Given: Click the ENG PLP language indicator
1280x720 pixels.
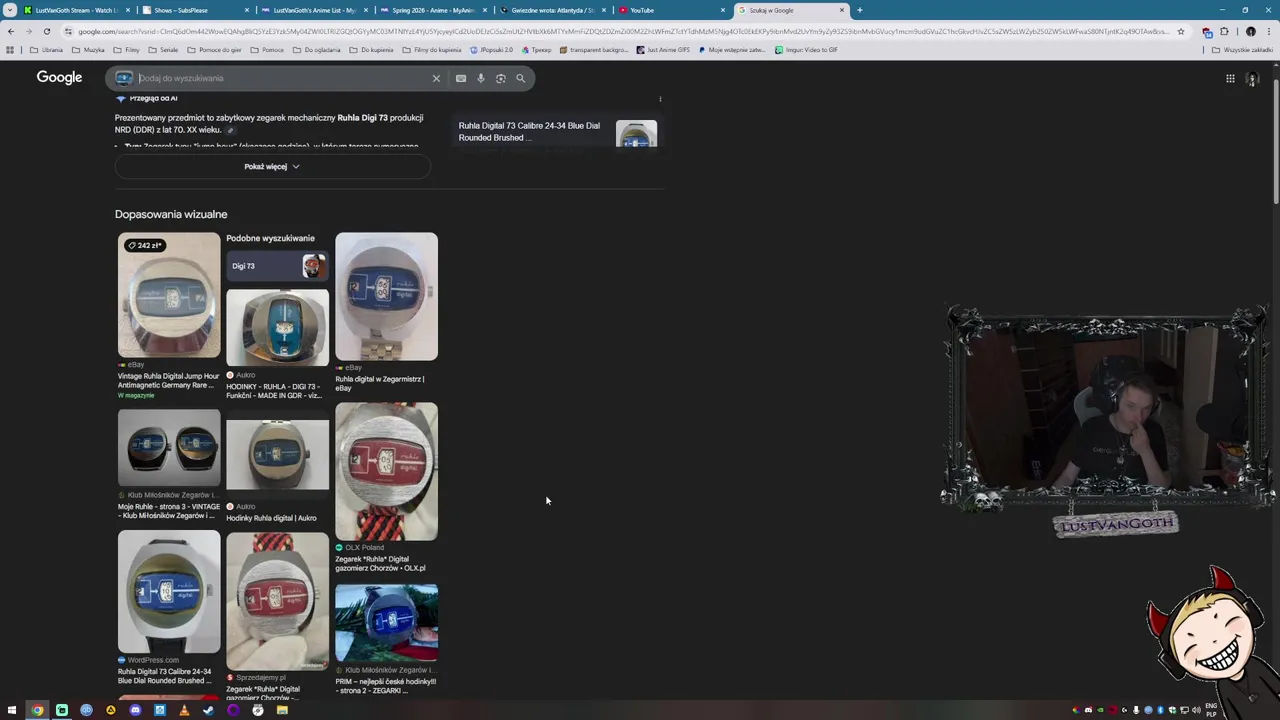Looking at the screenshot, I should click(1211, 710).
